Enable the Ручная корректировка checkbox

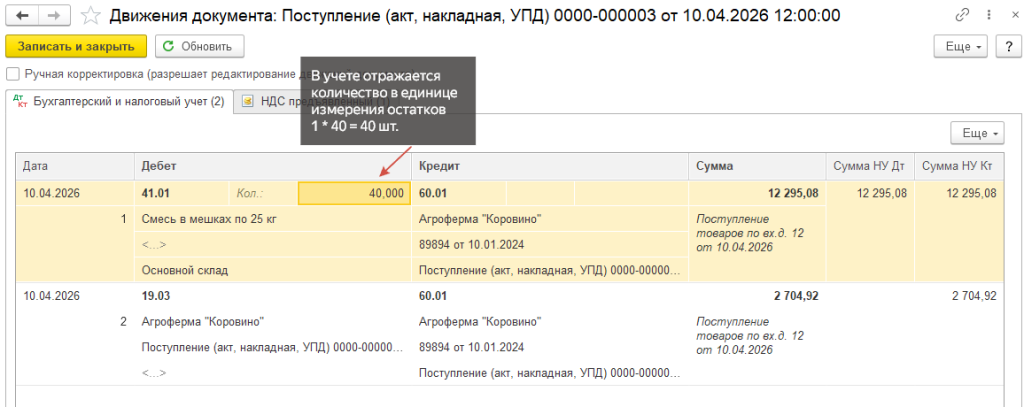pyautogui.click(x=12, y=74)
